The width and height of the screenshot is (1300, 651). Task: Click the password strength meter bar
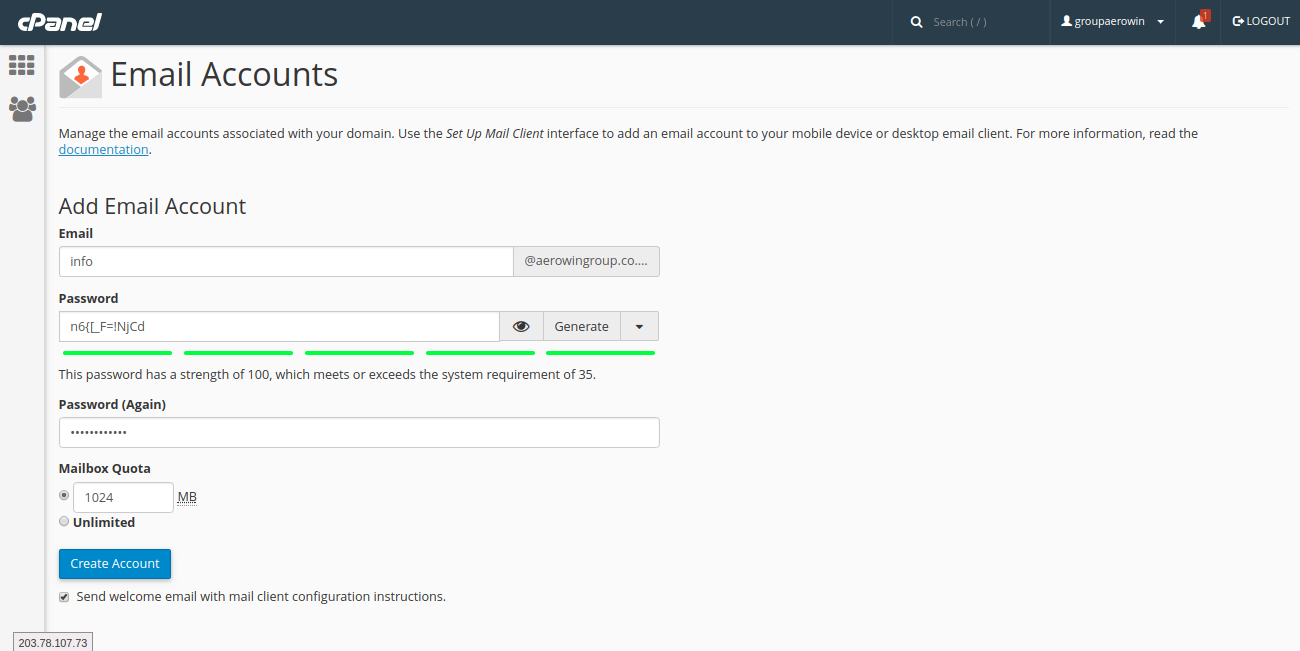tap(359, 353)
